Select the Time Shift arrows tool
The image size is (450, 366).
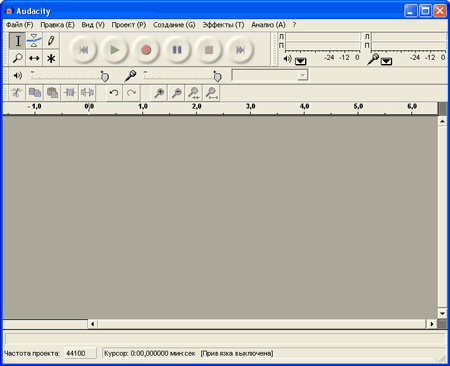point(34,58)
